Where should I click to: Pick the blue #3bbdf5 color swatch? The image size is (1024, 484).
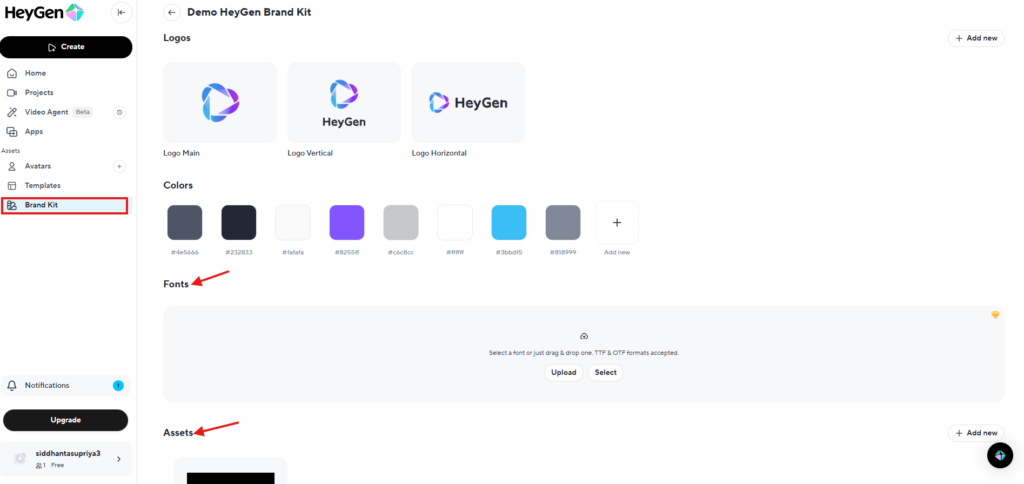[509, 222]
